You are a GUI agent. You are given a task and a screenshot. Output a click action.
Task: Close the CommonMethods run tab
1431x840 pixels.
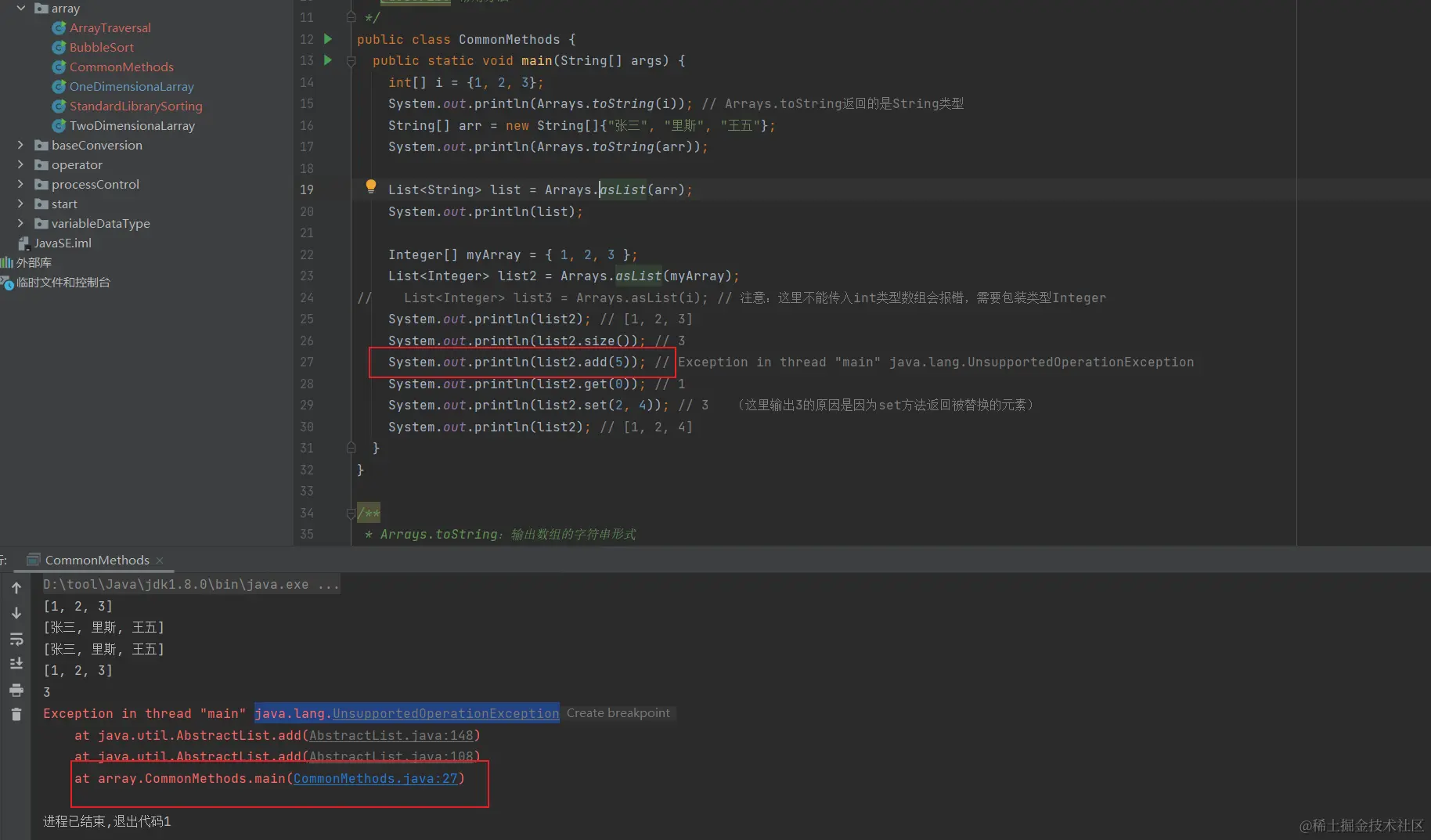(160, 561)
